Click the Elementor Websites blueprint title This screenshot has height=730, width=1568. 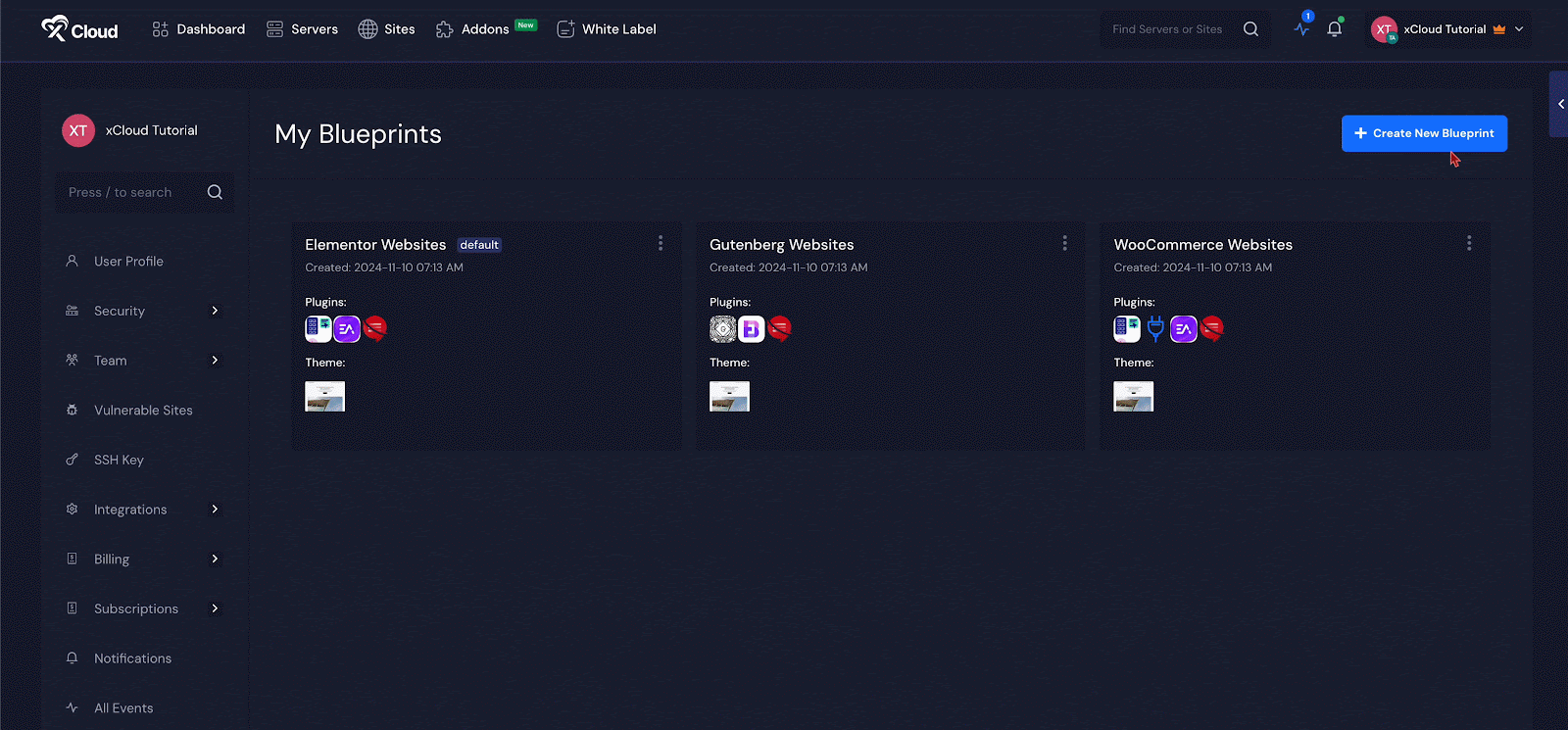coord(375,245)
